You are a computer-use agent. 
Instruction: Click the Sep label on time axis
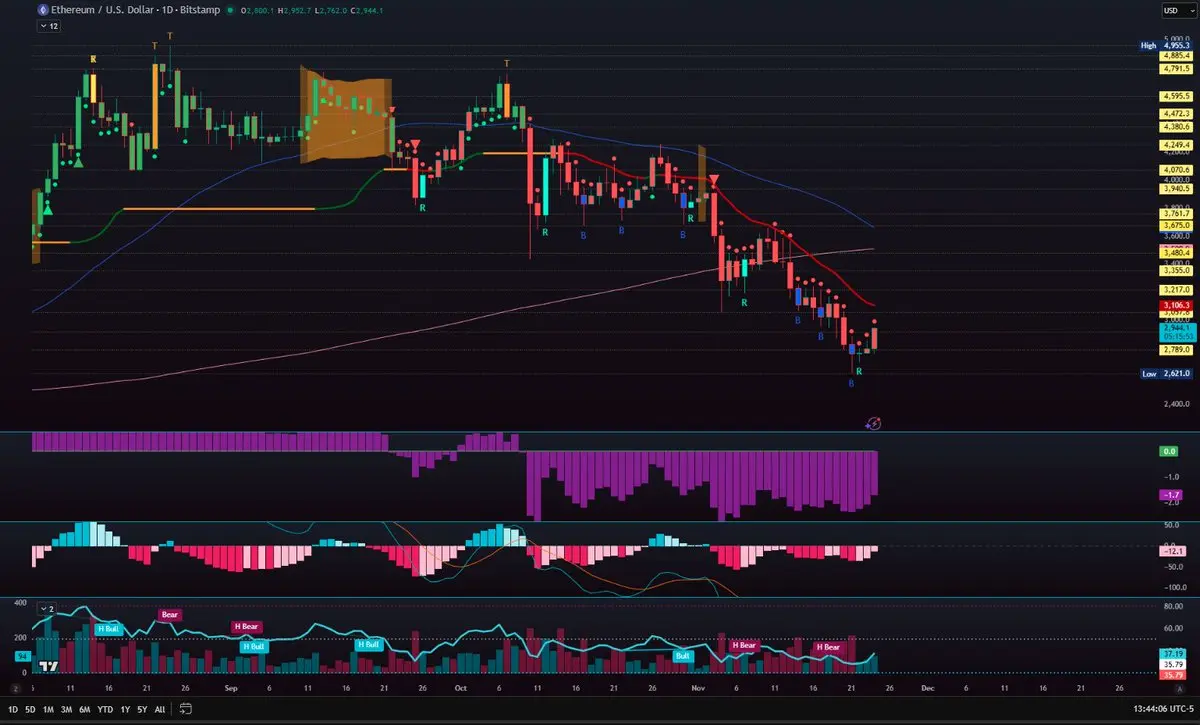(x=231, y=688)
